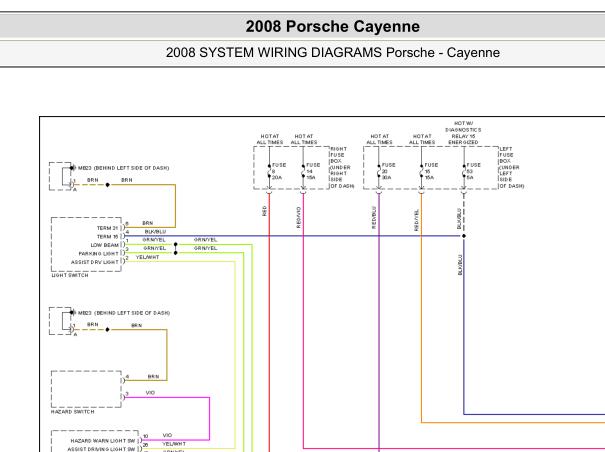Click the 'Fuse 14 15A' label
The width and height of the screenshot is (605, 452).
click(313, 171)
